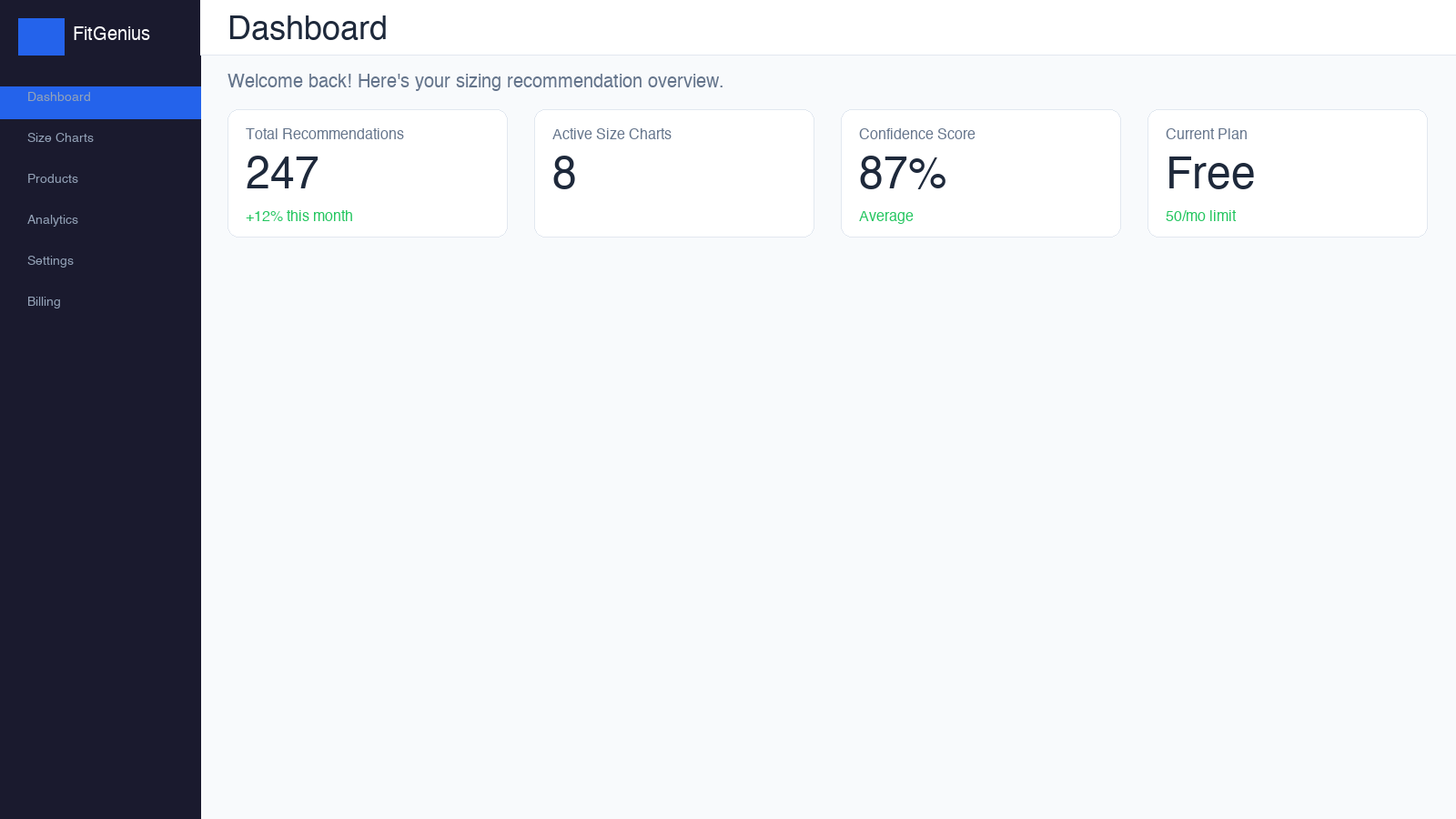Image resolution: width=1456 pixels, height=819 pixels.
Task: Click the Confidence Score card
Action: (980, 173)
